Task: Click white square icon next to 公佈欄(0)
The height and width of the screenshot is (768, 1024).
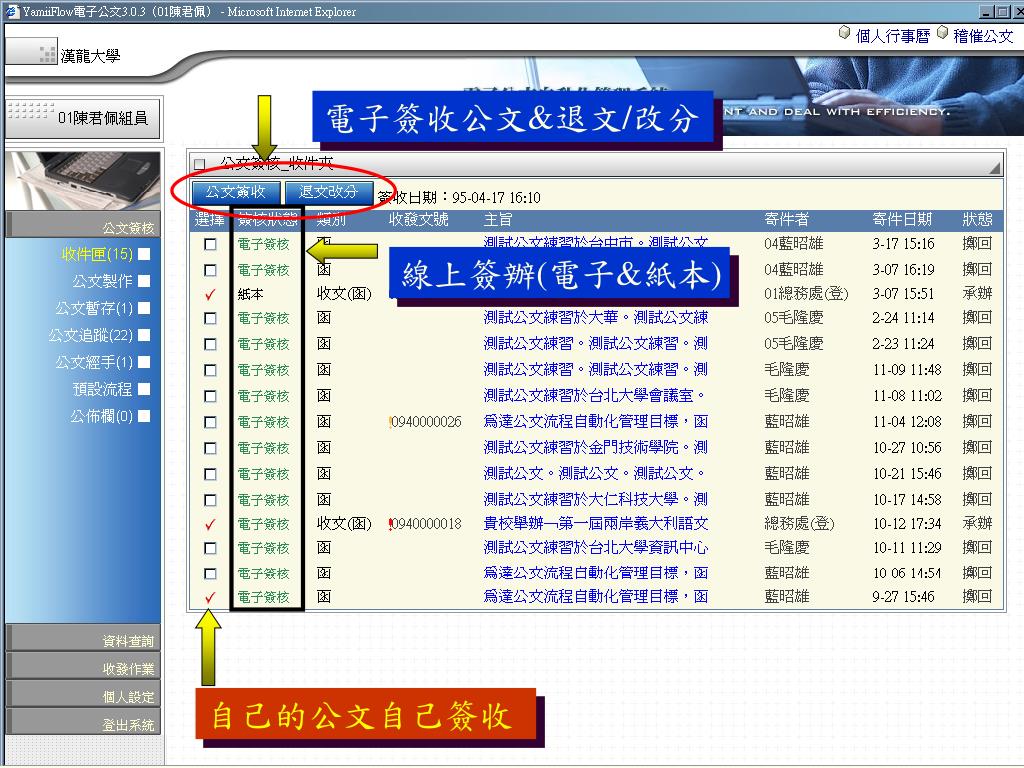Action: pyautogui.click(x=144, y=416)
